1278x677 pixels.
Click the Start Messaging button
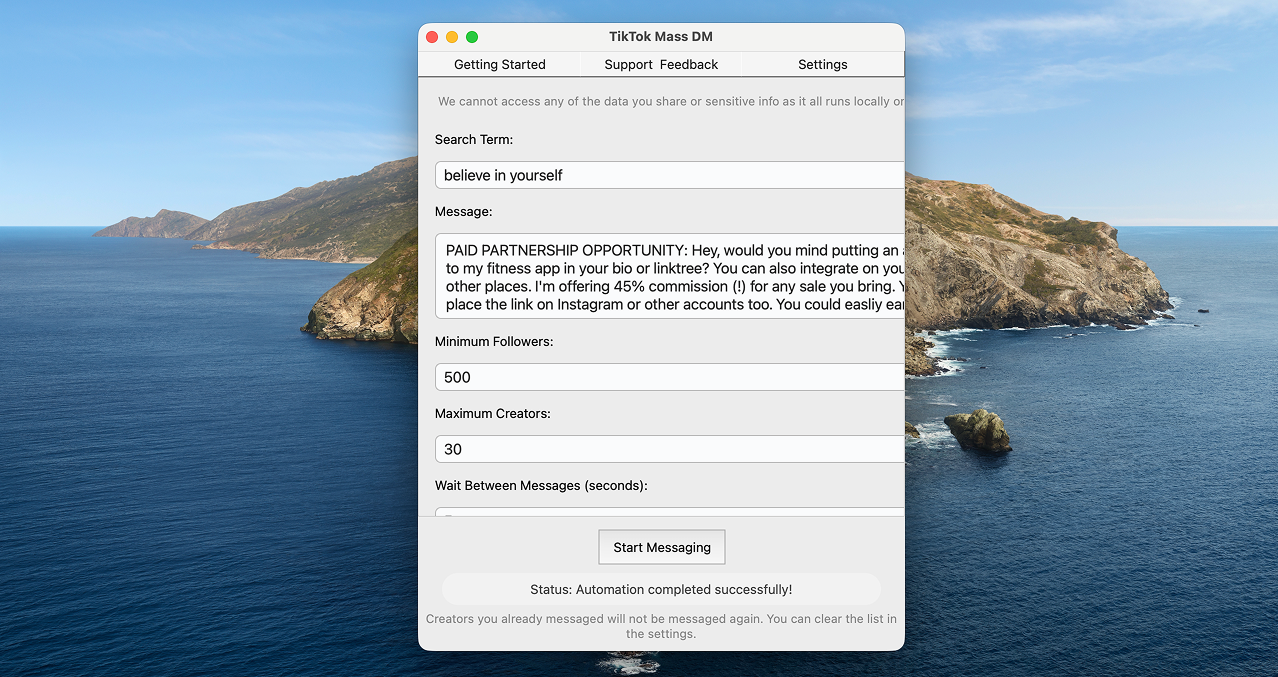662,547
